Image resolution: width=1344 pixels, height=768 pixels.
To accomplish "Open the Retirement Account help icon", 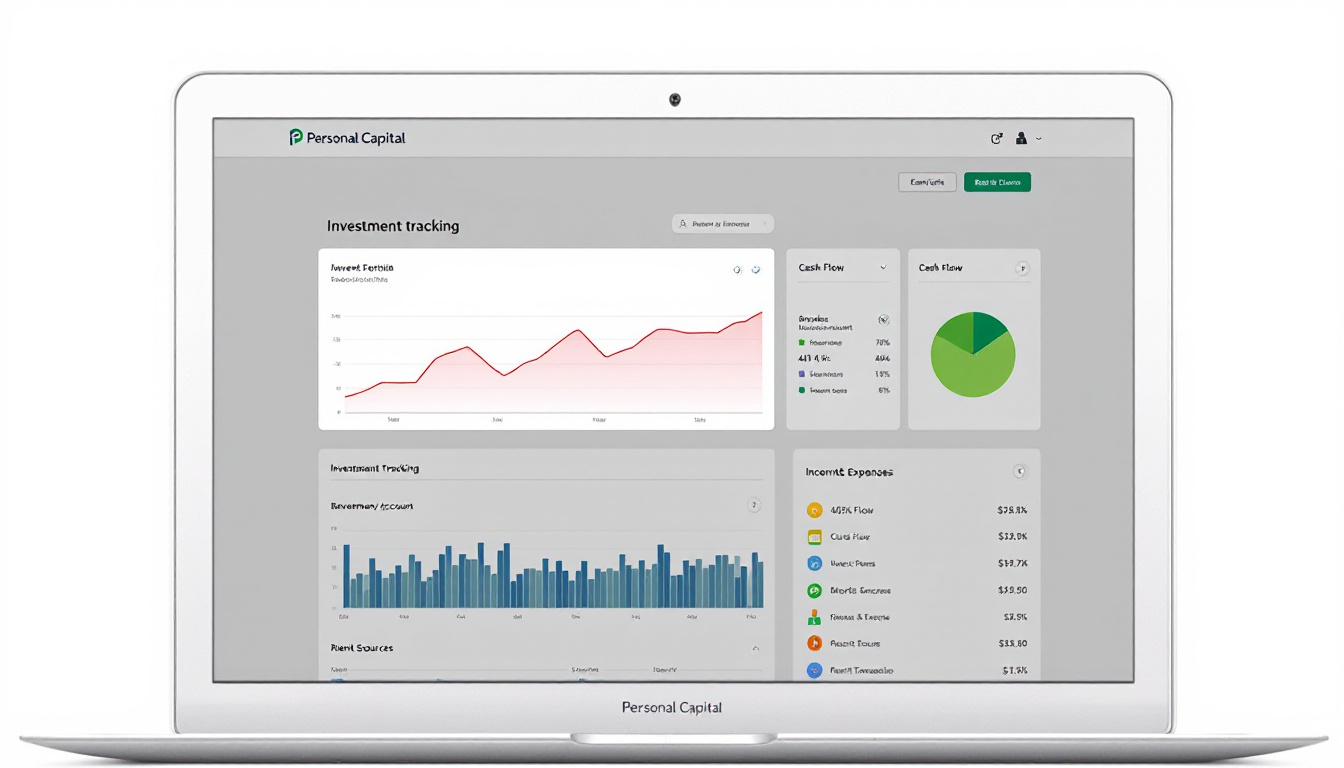I will click(754, 506).
